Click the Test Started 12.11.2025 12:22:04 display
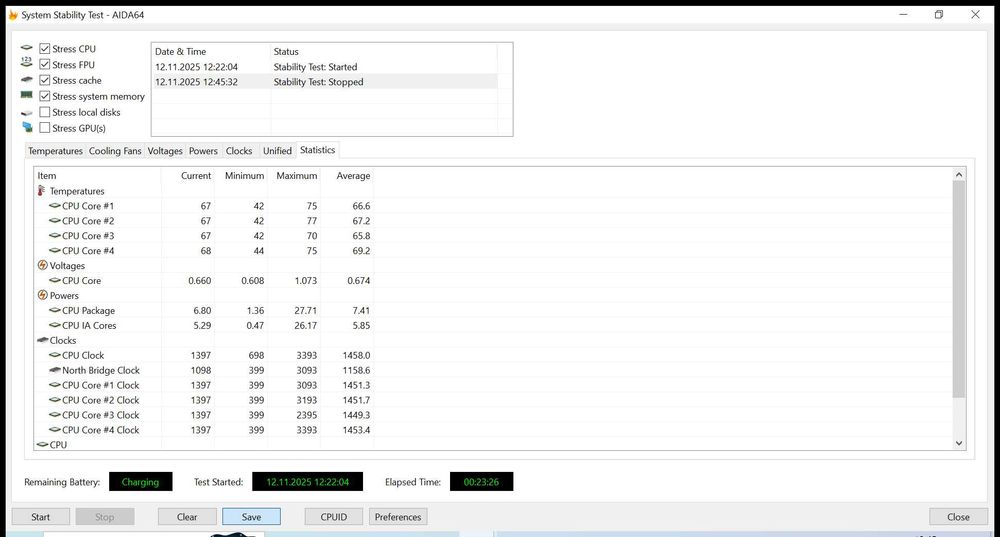The height and width of the screenshot is (537, 1000). point(307,482)
